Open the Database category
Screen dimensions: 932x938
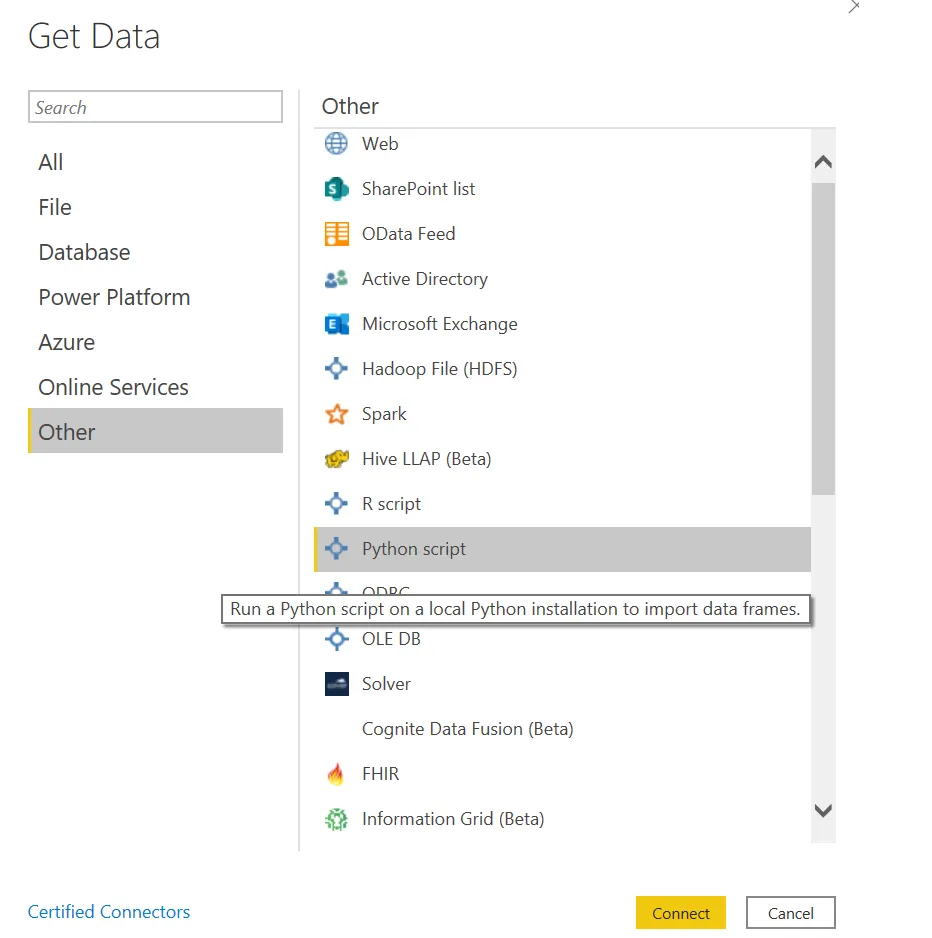[84, 252]
